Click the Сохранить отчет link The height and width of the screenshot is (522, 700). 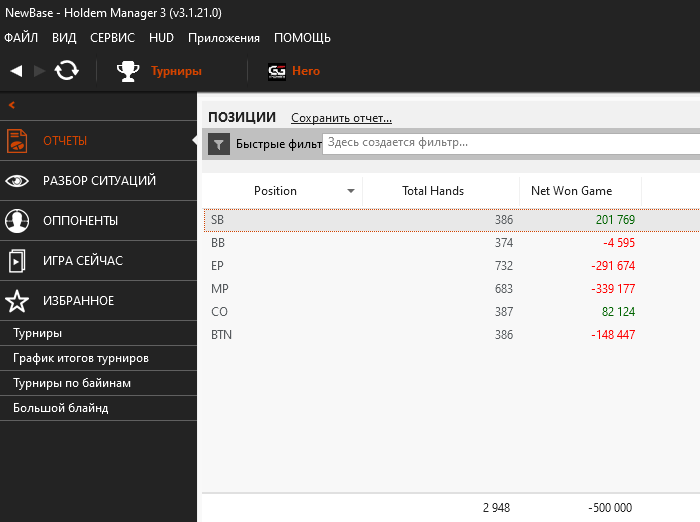pyautogui.click(x=341, y=118)
